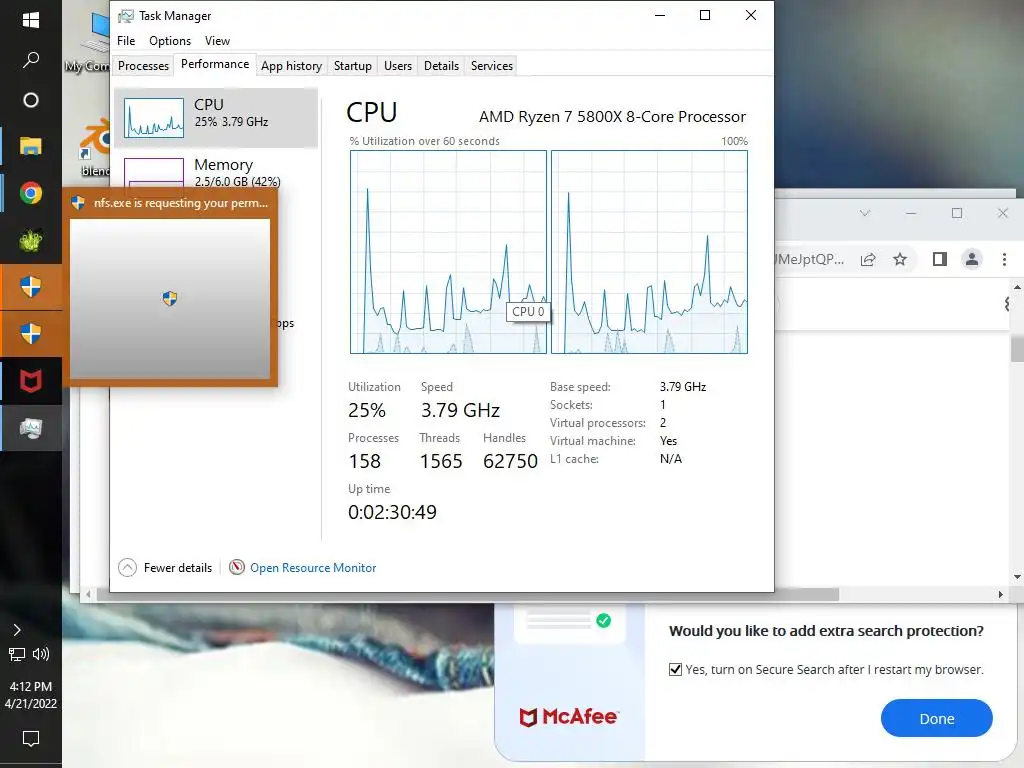The height and width of the screenshot is (768, 1024).
Task: Select the second CPU core graph
Action: coord(649,252)
